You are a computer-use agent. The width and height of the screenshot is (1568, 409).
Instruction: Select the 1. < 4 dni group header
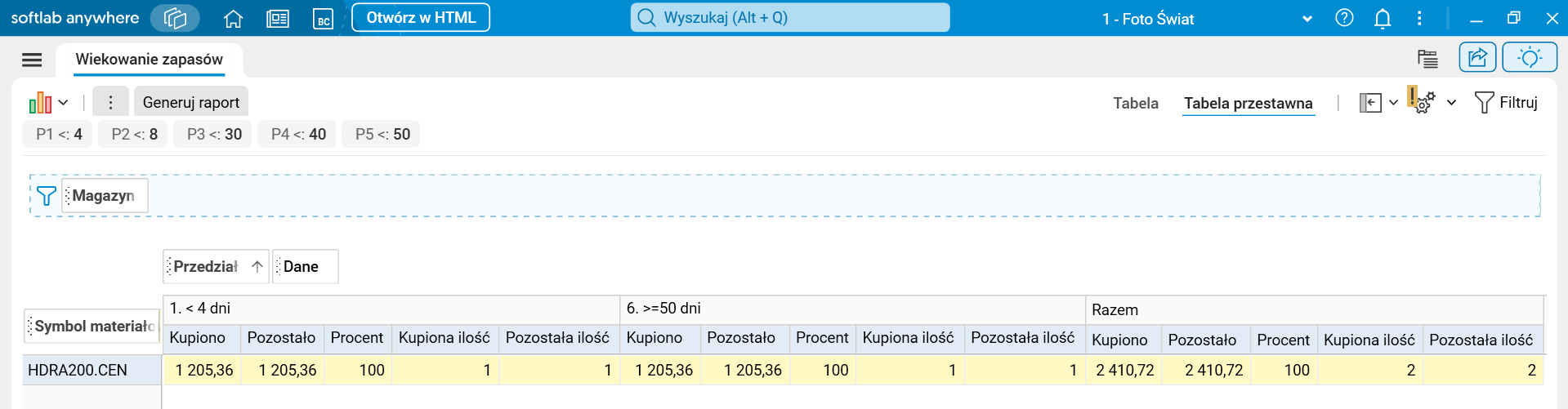click(x=391, y=309)
